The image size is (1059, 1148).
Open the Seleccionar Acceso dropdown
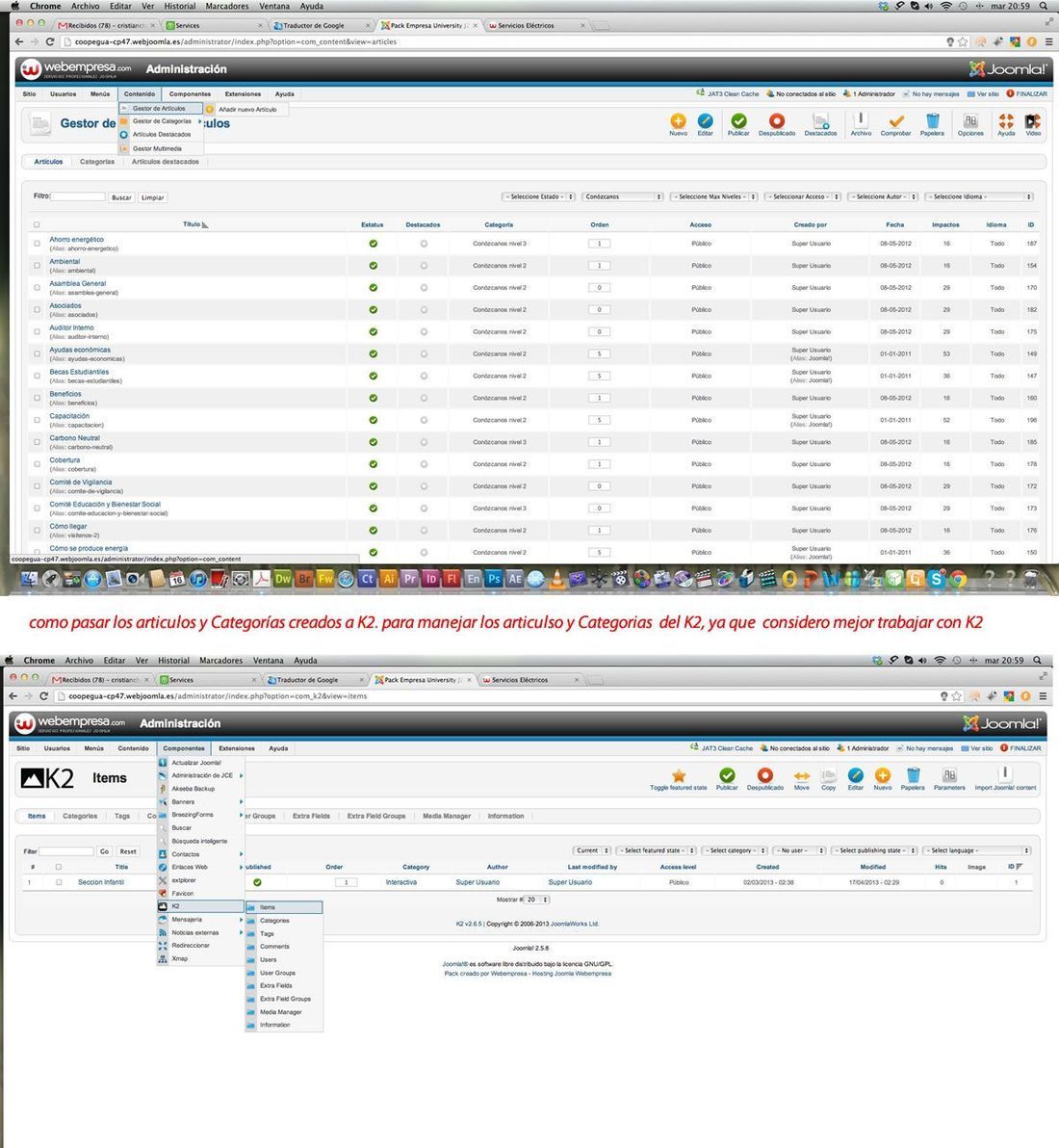(x=803, y=196)
